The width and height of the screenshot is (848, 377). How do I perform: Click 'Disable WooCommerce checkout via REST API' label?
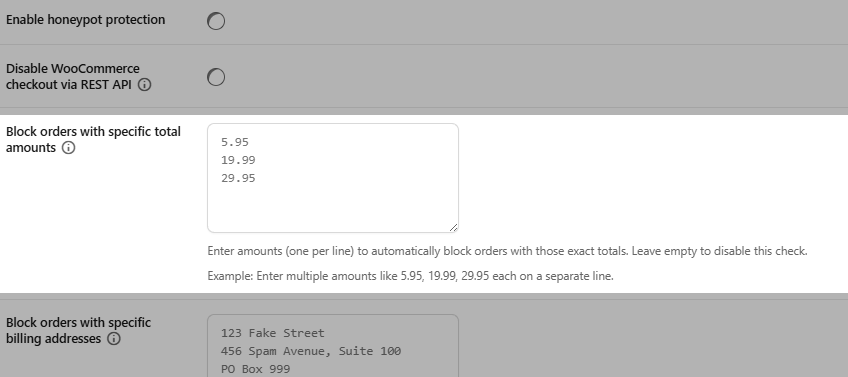pyautogui.click(x=72, y=77)
